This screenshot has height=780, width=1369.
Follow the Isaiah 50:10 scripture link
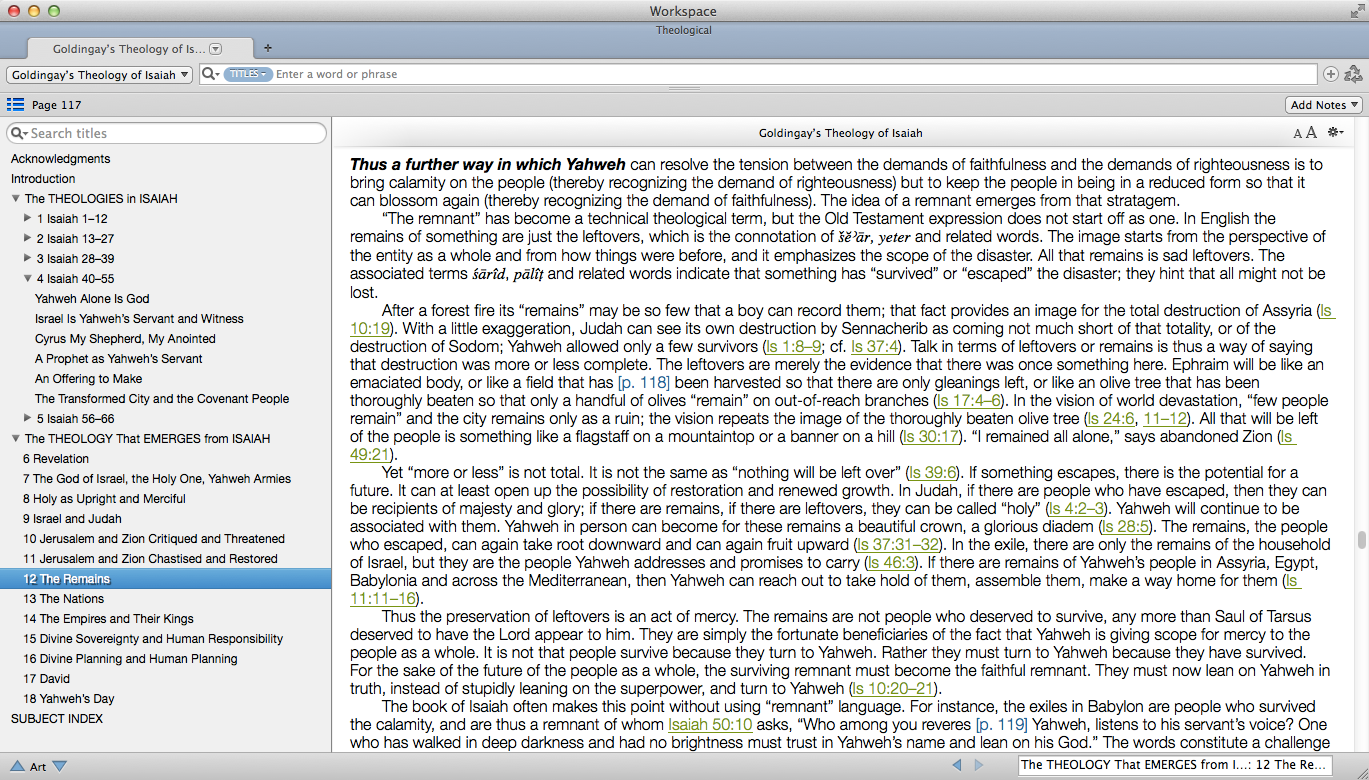(710, 725)
